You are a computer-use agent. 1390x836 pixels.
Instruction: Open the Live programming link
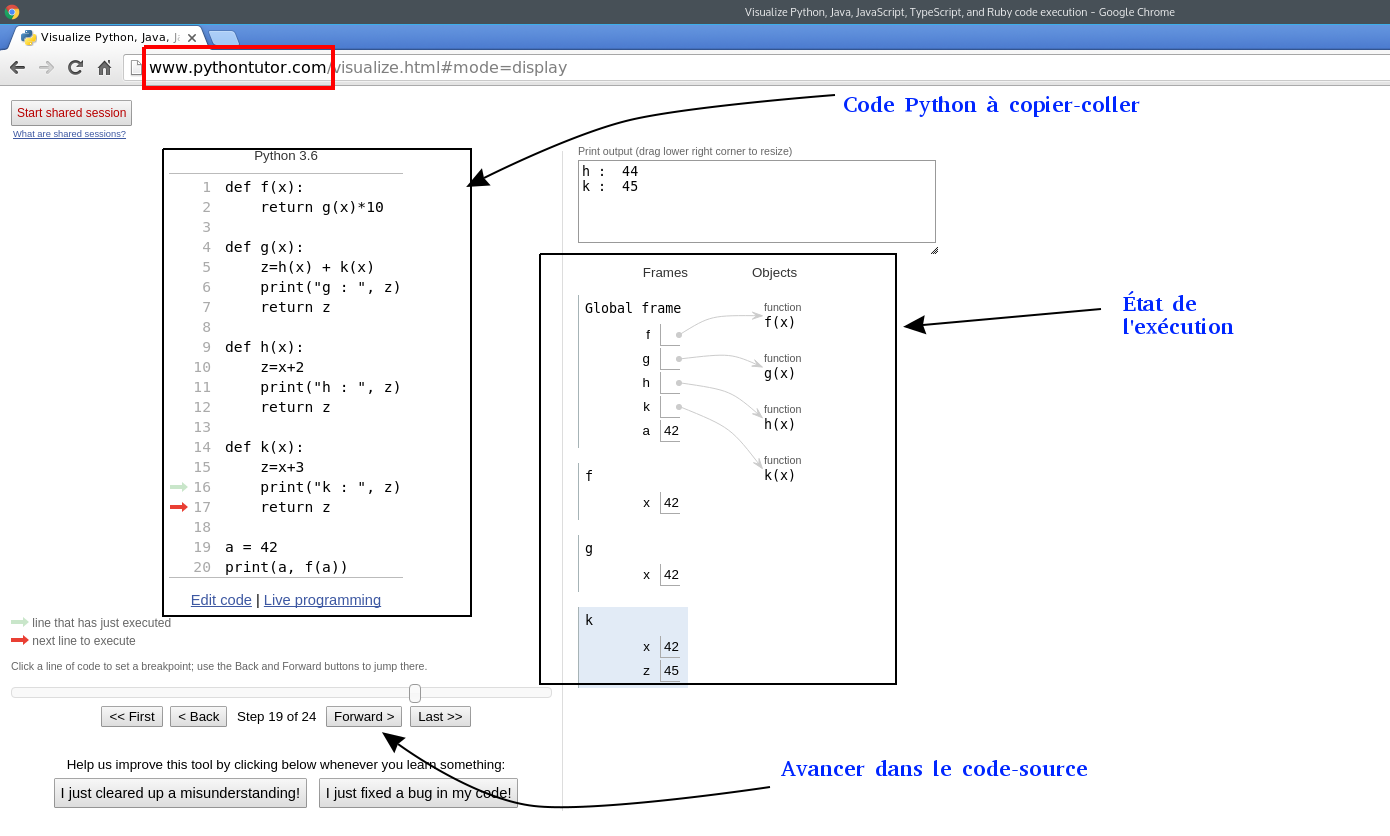pyautogui.click(x=322, y=600)
